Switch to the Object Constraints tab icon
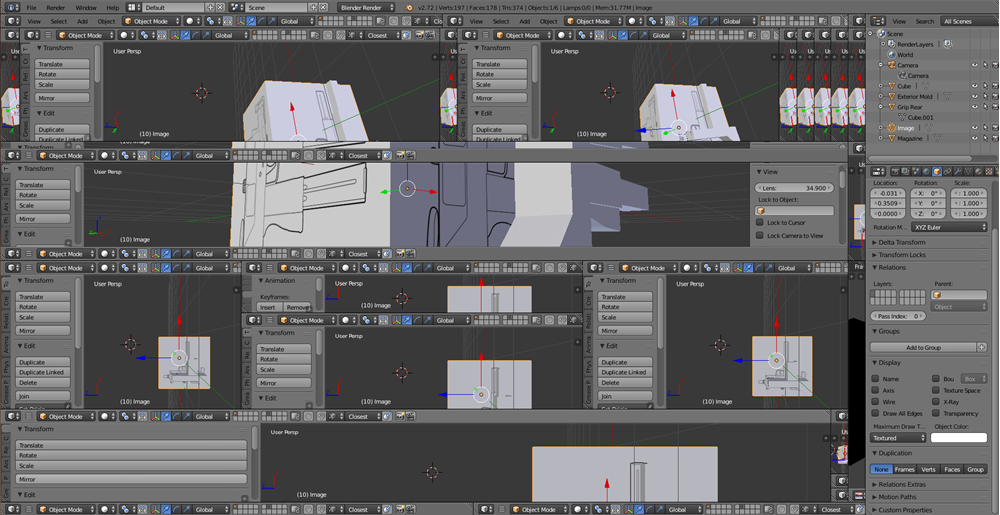 (x=946, y=171)
